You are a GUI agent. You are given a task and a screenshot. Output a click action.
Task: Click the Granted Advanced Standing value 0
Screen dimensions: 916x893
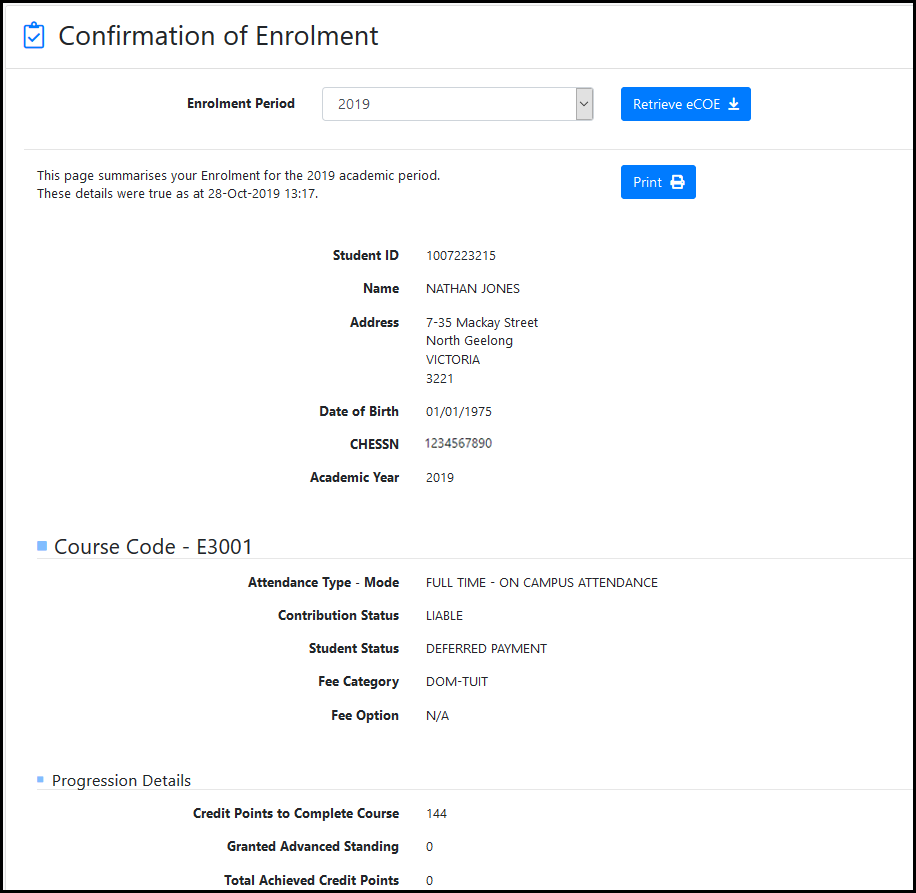tap(428, 847)
